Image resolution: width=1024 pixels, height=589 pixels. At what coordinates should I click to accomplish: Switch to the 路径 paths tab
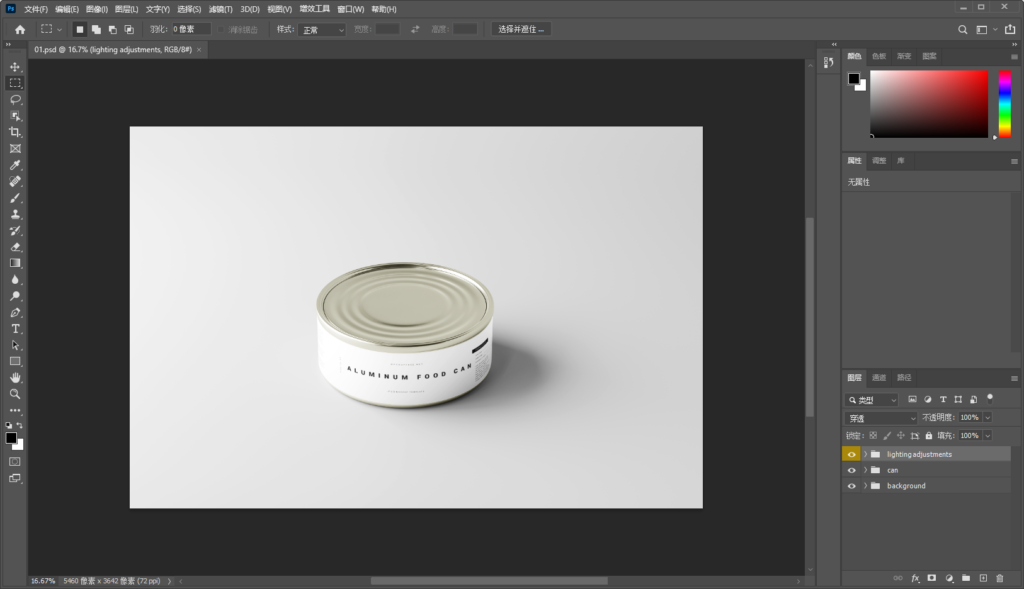pyautogui.click(x=904, y=377)
